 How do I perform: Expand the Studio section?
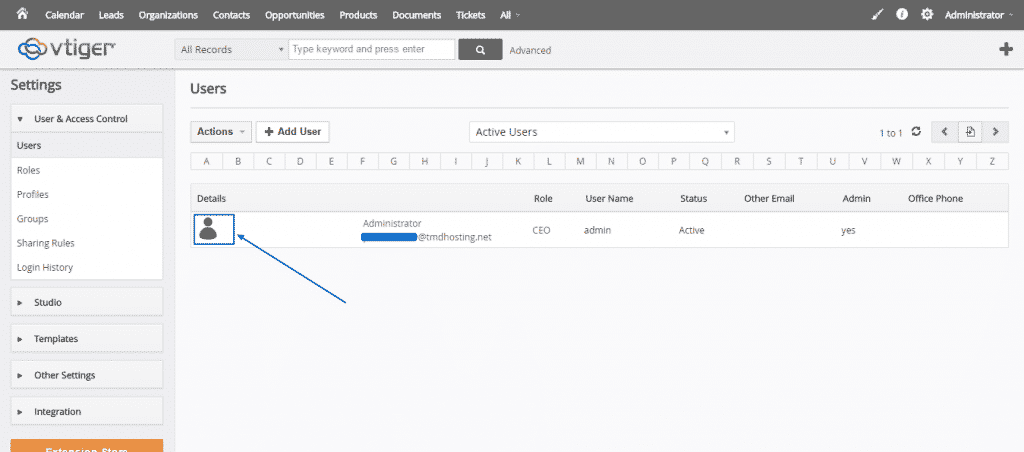click(87, 302)
